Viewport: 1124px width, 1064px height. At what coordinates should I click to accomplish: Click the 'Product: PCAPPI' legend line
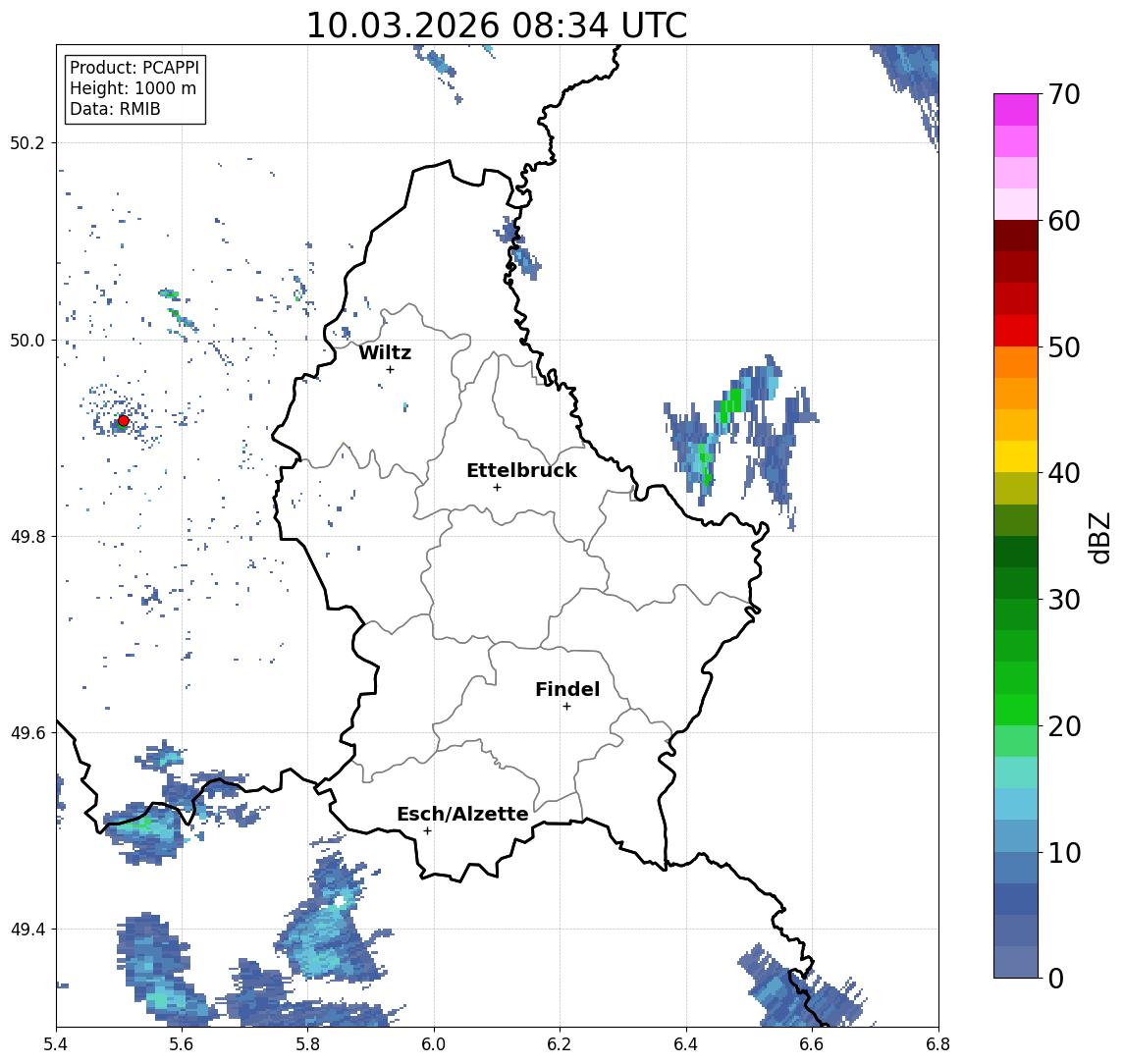(134, 68)
